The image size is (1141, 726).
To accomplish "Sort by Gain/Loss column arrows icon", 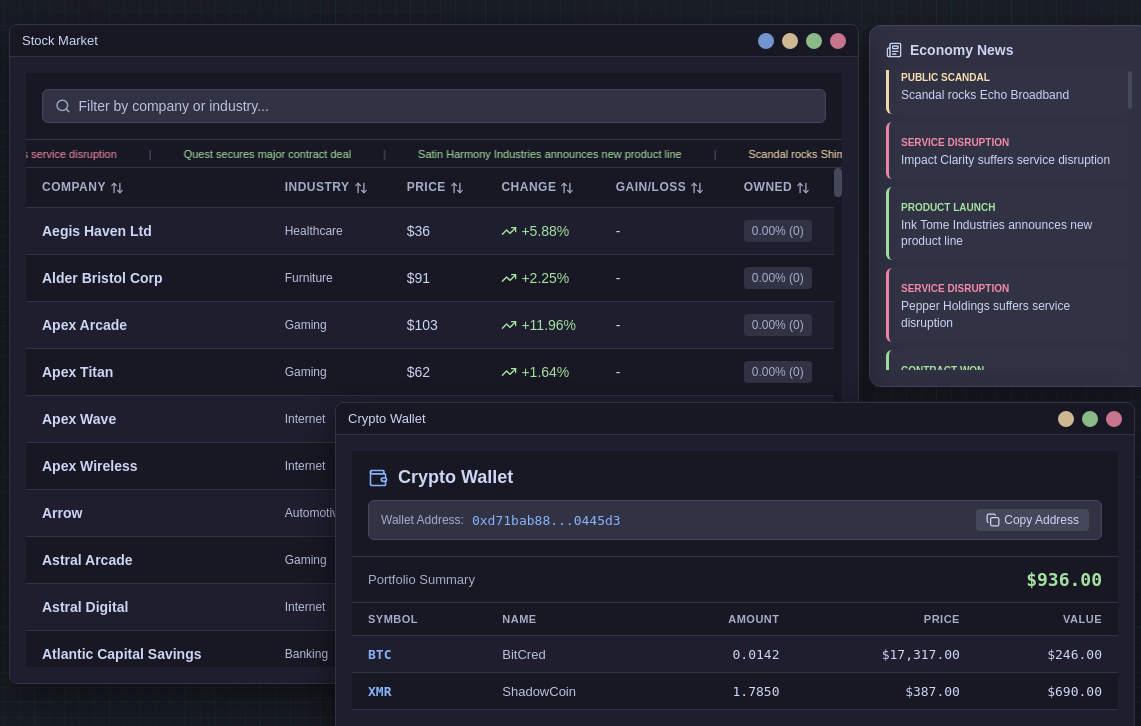I will pos(696,188).
